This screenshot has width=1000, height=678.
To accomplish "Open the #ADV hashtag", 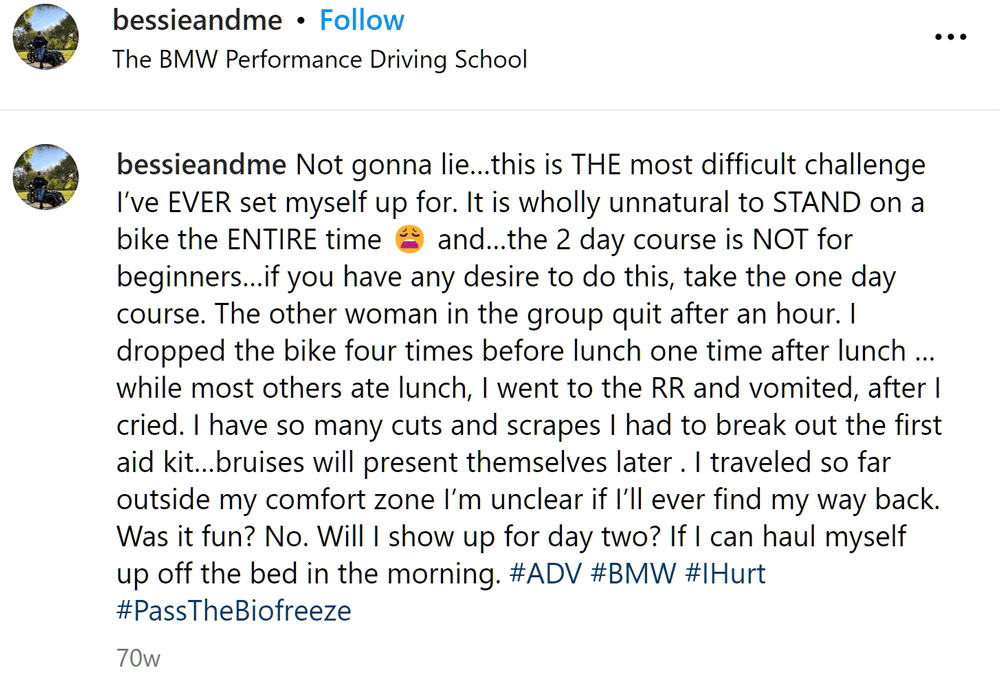I will pos(546,573).
